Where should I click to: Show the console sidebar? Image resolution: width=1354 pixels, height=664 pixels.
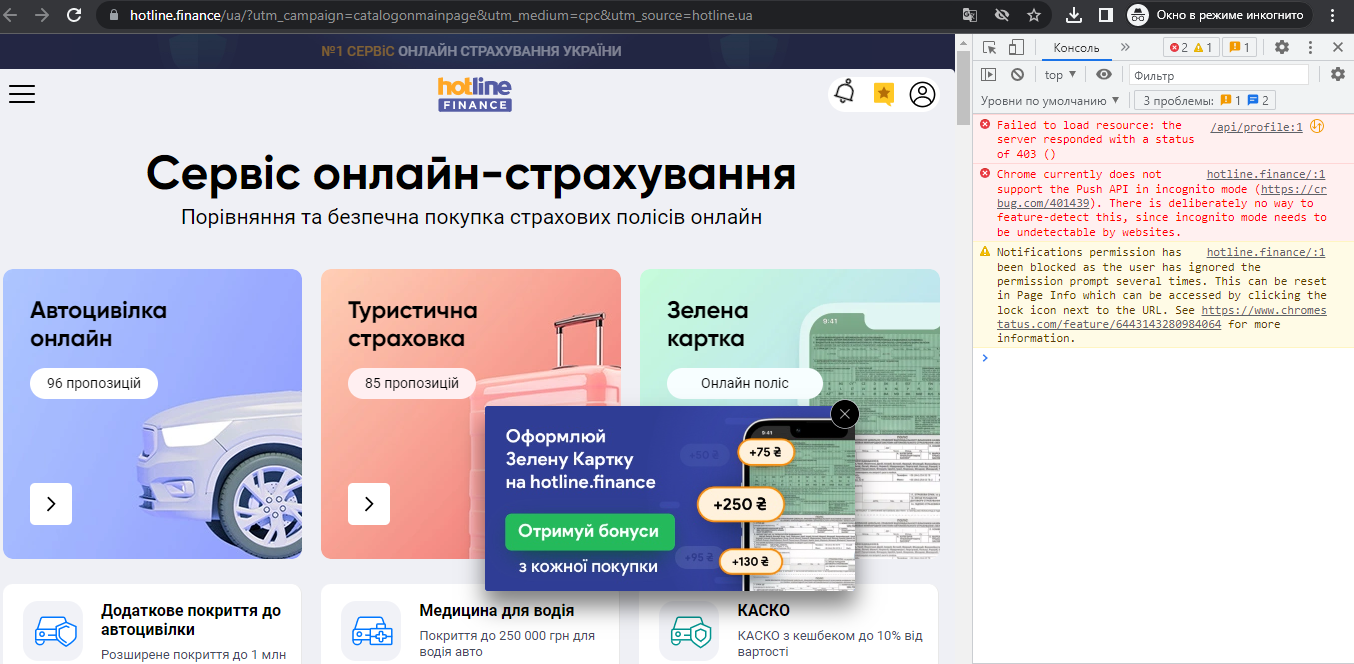click(x=989, y=74)
